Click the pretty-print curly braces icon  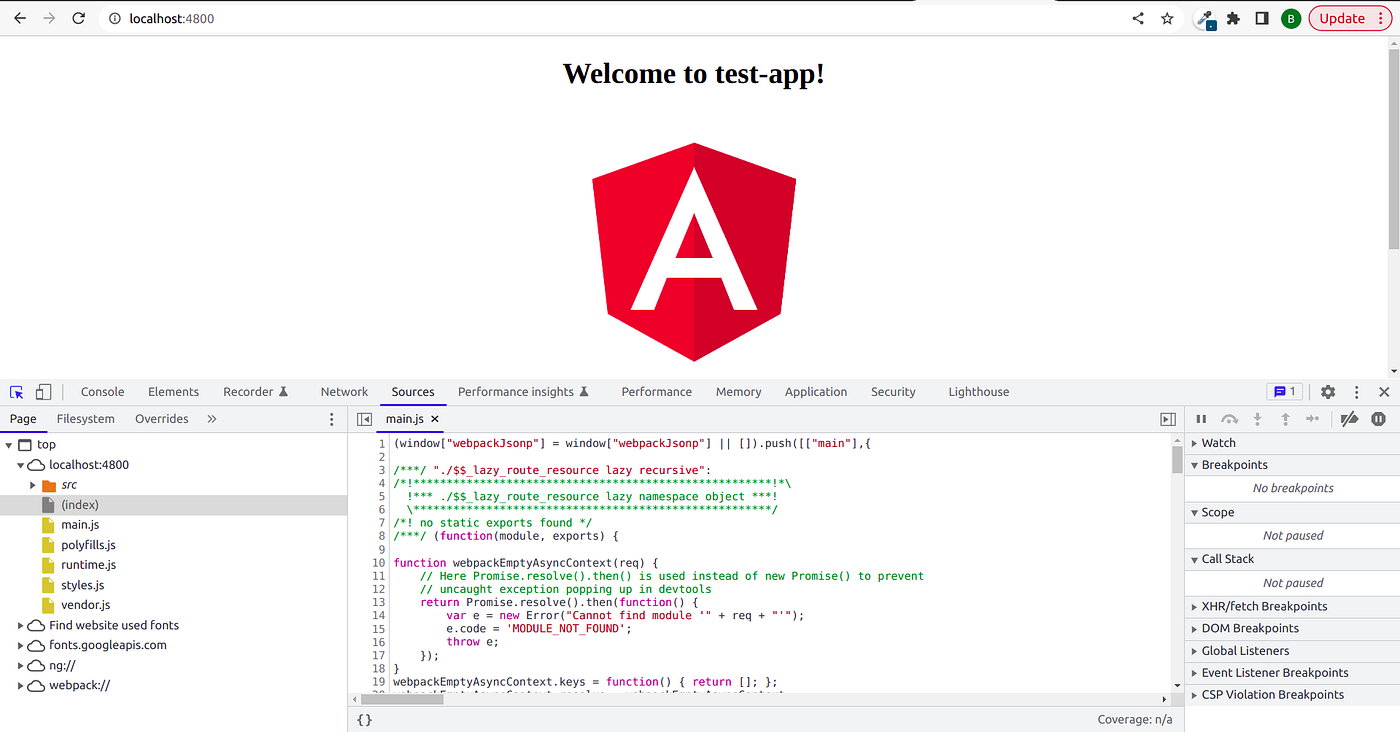[x=364, y=719]
